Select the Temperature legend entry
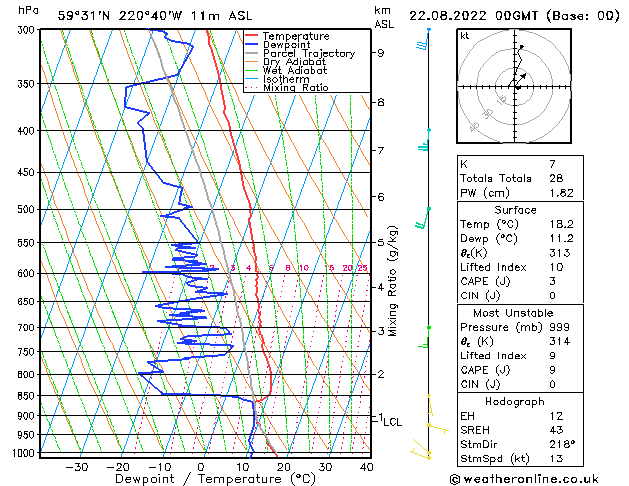Image resolution: width=629 pixels, height=486 pixels. pos(296,36)
